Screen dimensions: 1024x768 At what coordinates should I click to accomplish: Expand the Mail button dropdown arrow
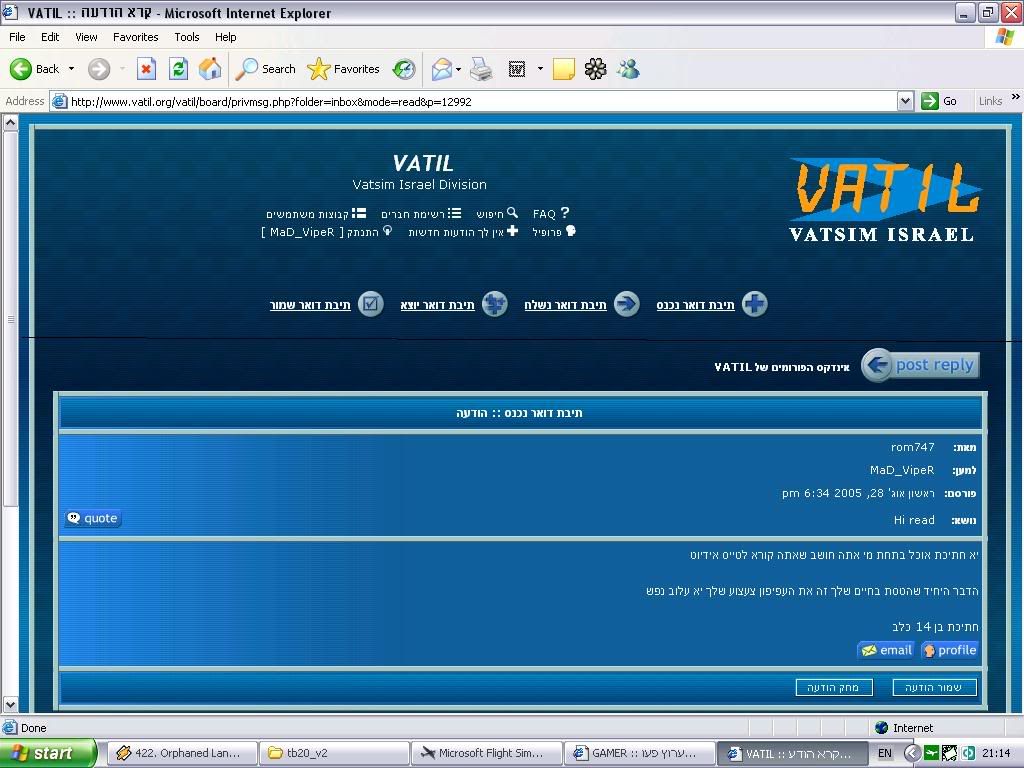[x=458, y=69]
